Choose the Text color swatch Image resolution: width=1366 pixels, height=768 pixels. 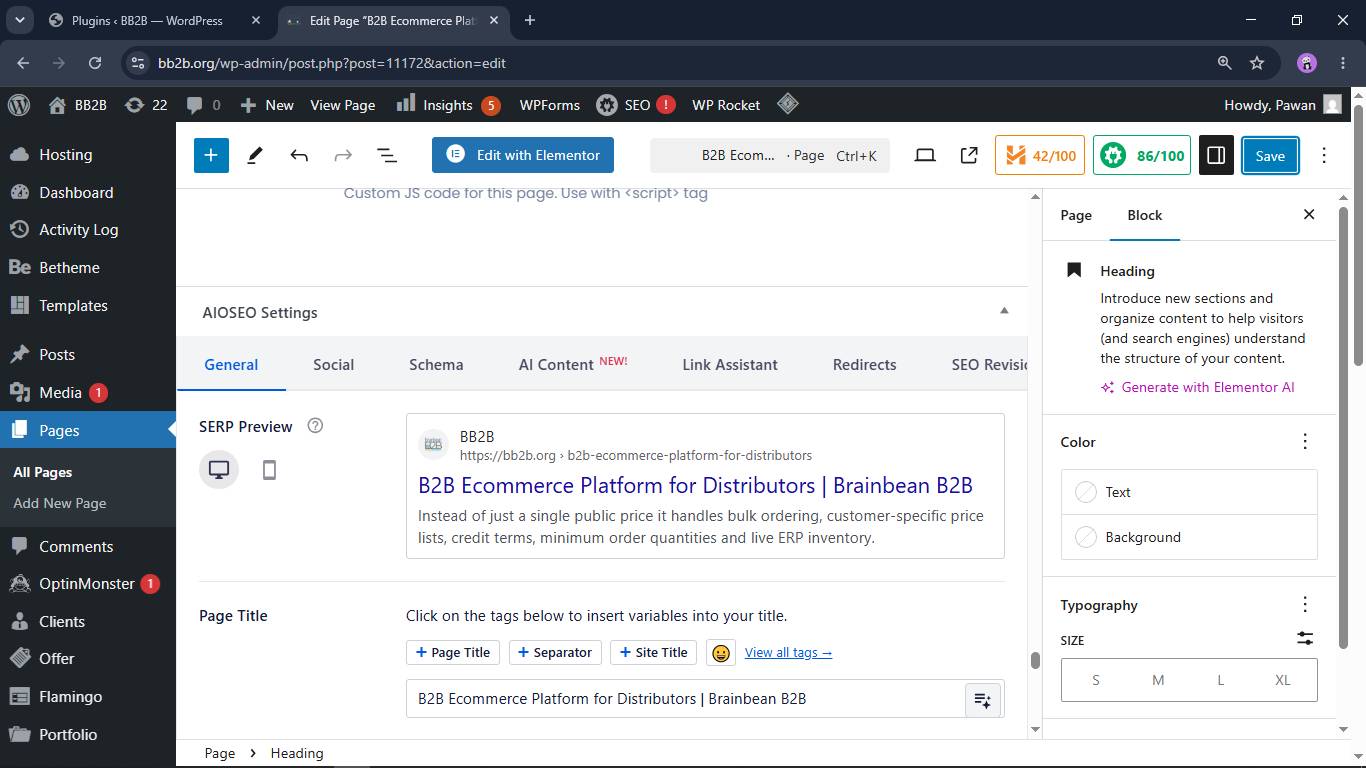pyautogui.click(x=1189, y=492)
